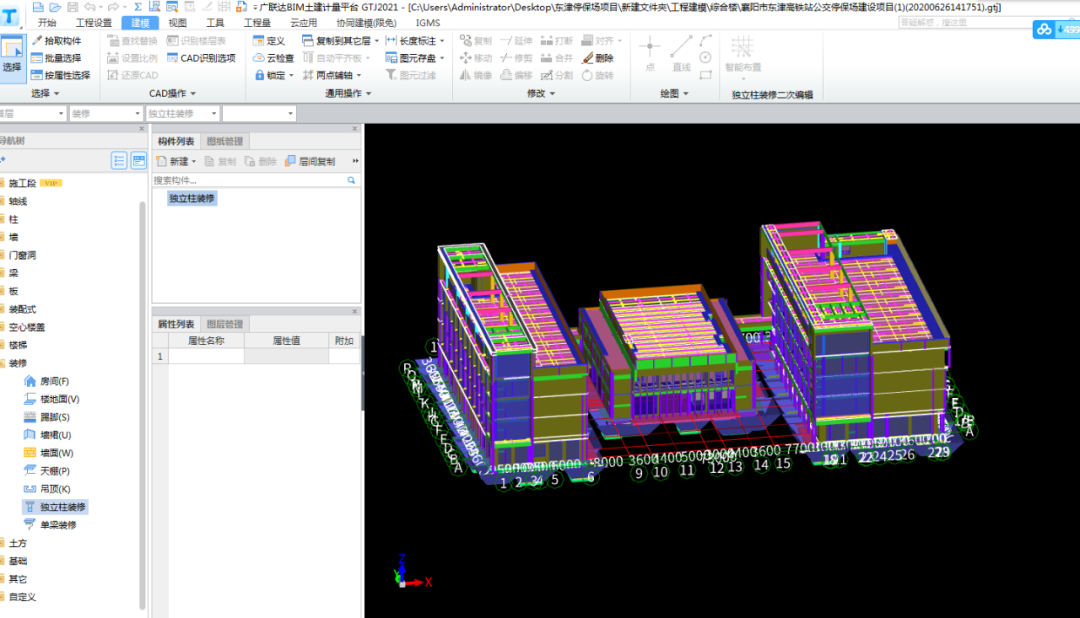
Task: Open the 开始 ribbon tab
Action: (x=47, y=23)
